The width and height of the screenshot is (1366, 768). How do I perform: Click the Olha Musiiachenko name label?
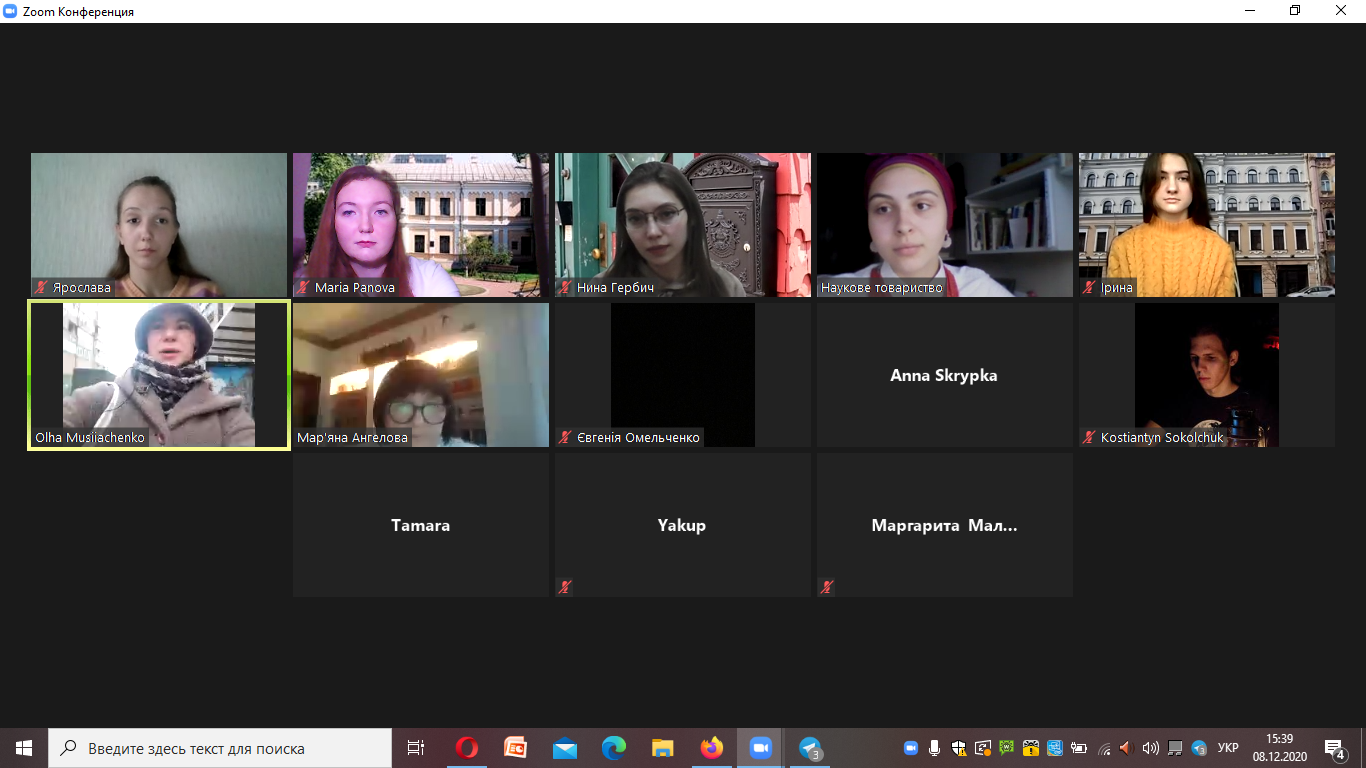click(x=90, y=438)
